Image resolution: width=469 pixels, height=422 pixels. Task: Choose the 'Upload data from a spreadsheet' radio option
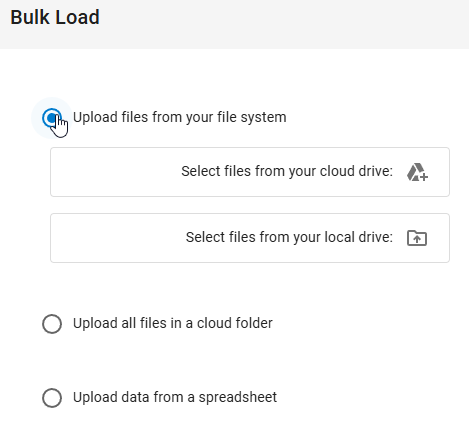pos(52,398)
